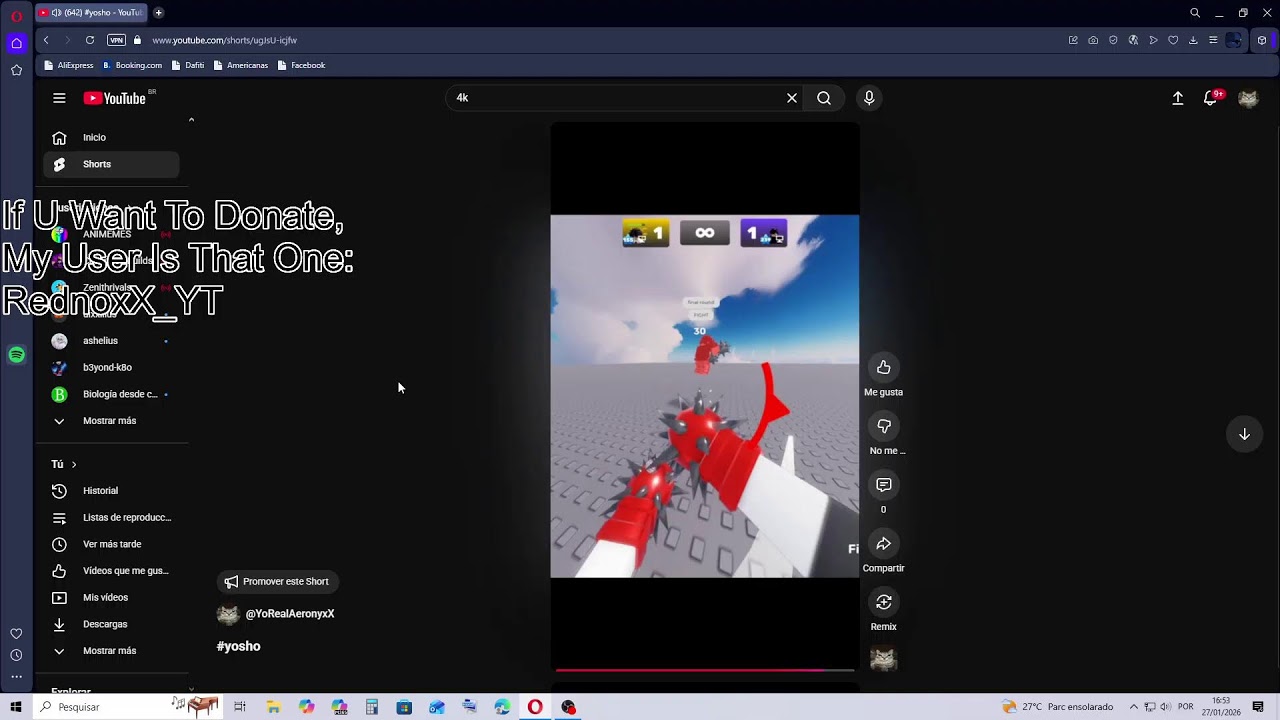Image resolution: width=1280 pixels, height=720 pixels.
Task: Open Calculator from the taskbar
Action: 371,707
